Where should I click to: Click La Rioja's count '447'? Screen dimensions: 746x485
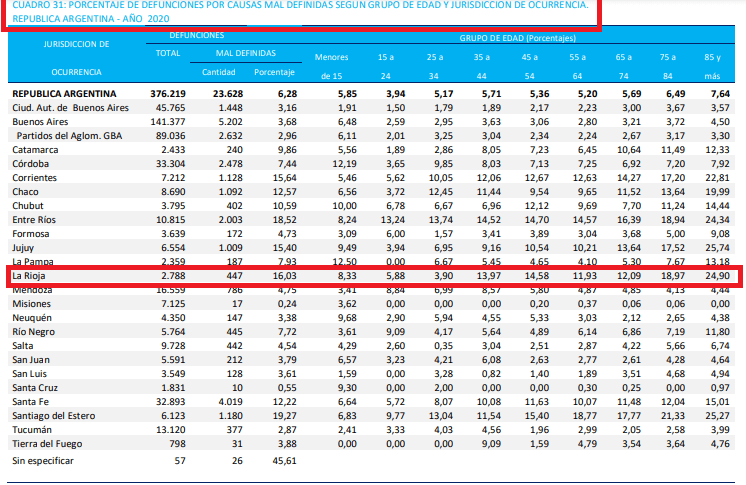pos(235,276)
